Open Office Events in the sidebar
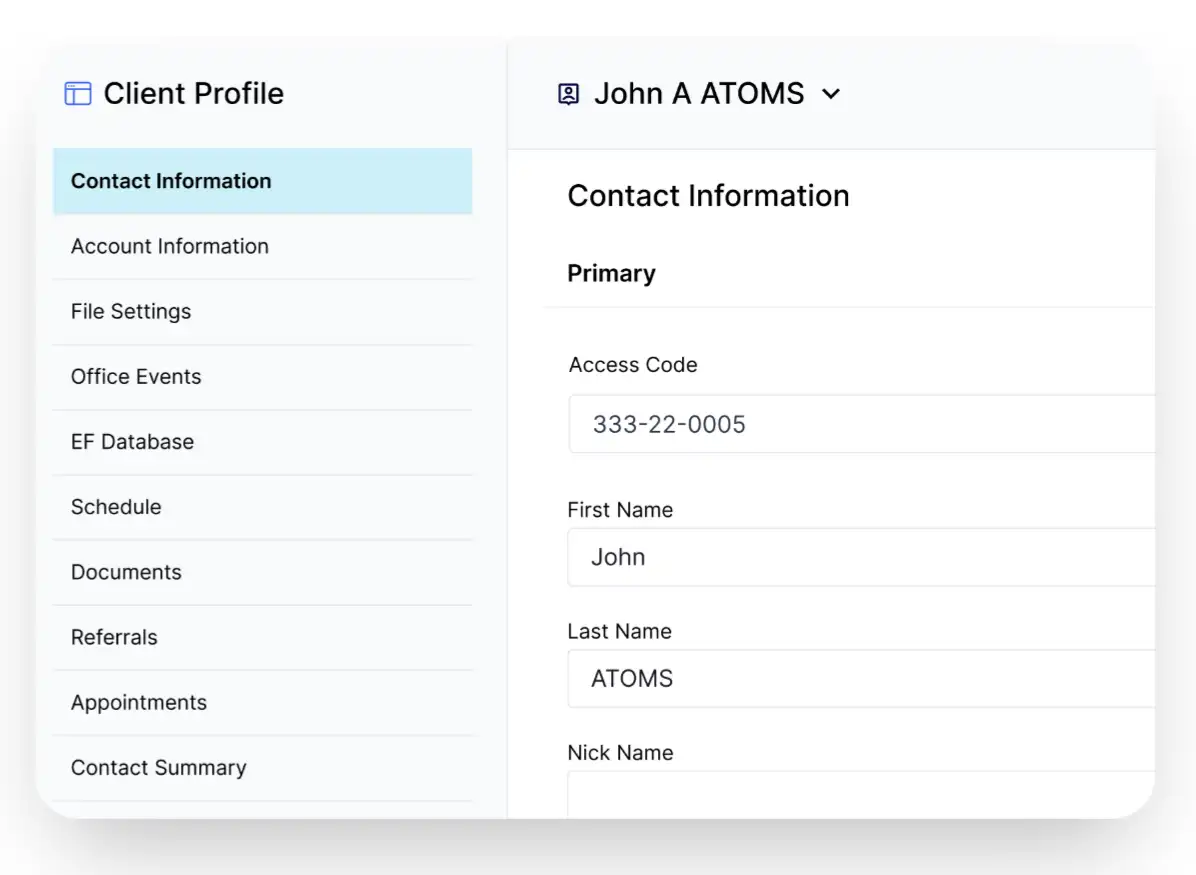1196x875 pixels. tap(262, 377)
